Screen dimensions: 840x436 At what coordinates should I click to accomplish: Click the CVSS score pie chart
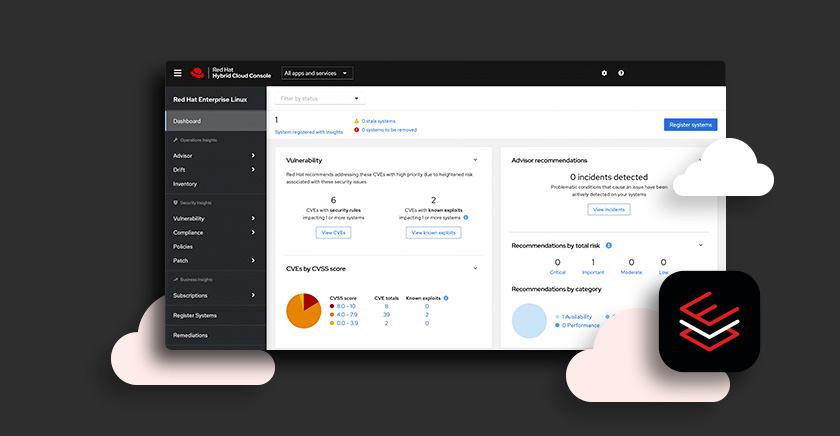click(304, 311)
